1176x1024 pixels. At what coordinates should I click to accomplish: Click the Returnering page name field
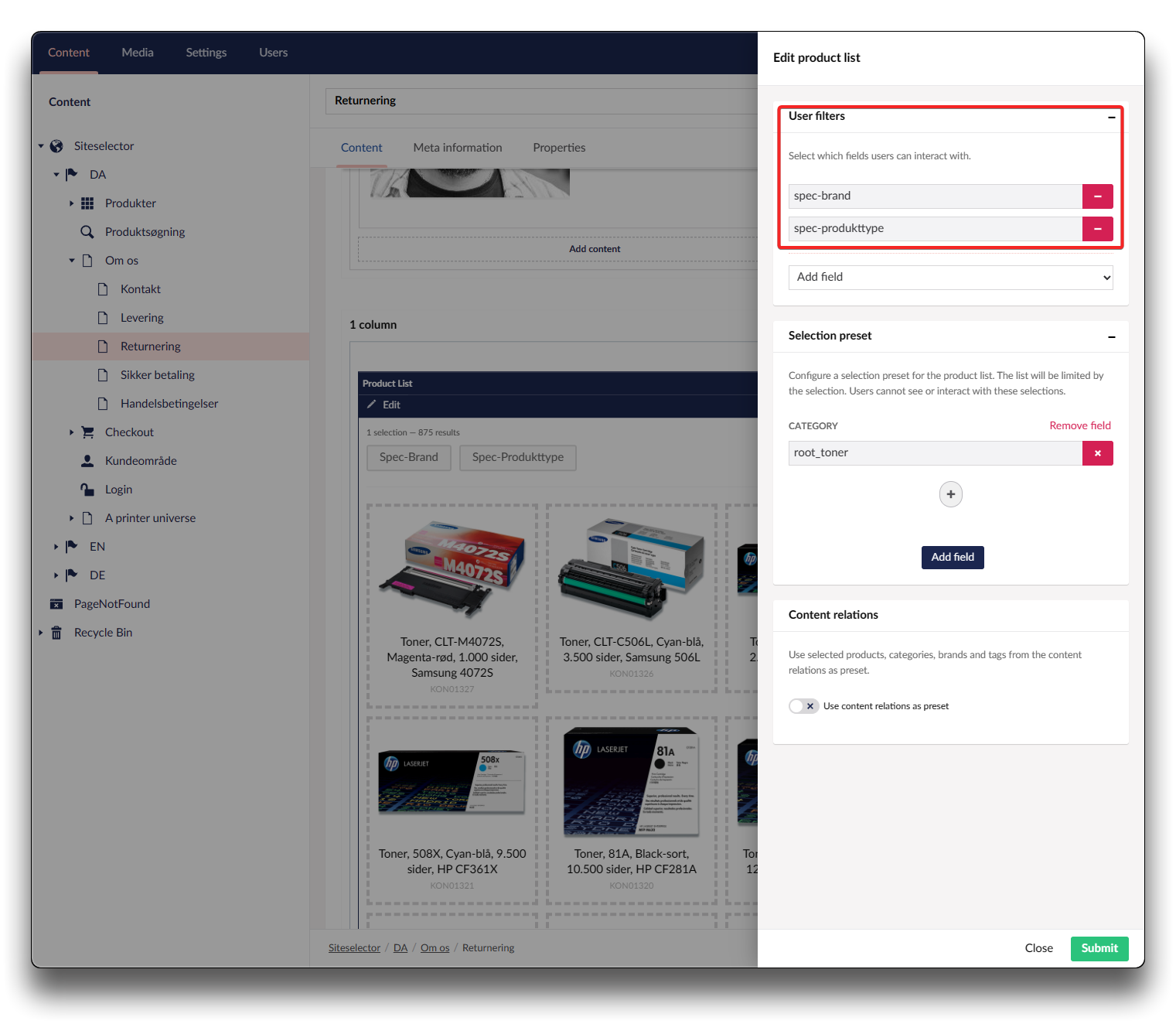[x=541, y=101]
